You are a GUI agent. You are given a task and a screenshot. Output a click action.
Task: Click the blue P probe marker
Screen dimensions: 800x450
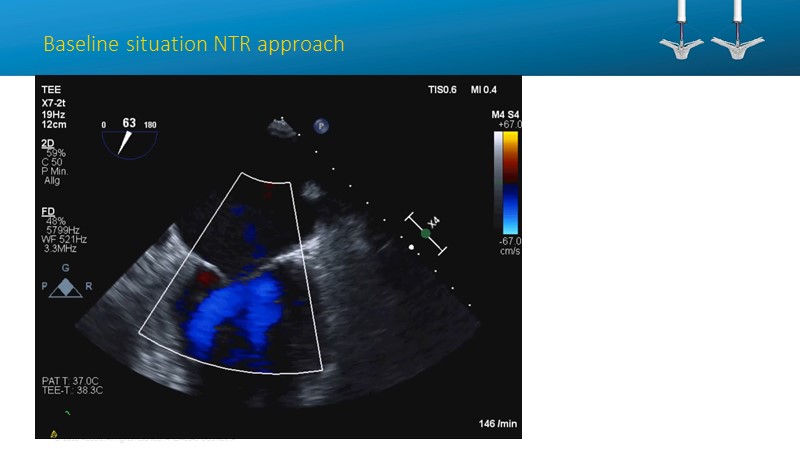point(321,126)
